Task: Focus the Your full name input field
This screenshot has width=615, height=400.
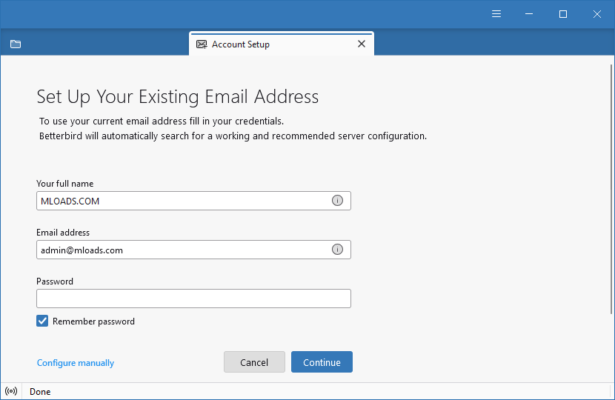Action: (x=180, y=200)
